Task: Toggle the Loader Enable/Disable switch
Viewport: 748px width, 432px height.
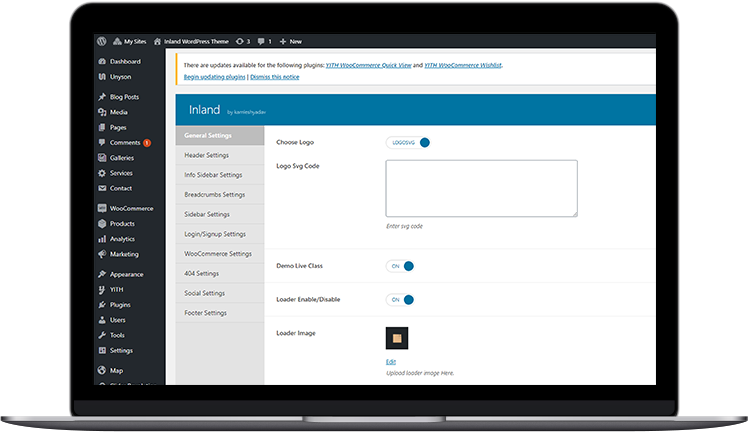Action: 400,300
